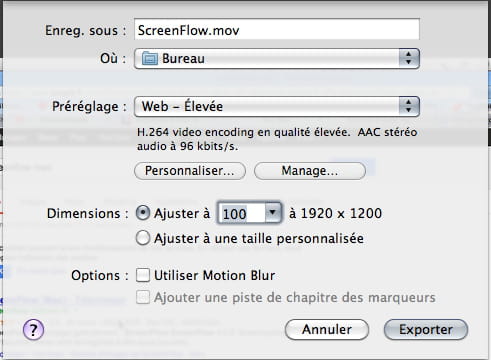Screen dimensions: 491x360
Task: Click the Préréglage popup arrows icon
Action: (408, 106)
